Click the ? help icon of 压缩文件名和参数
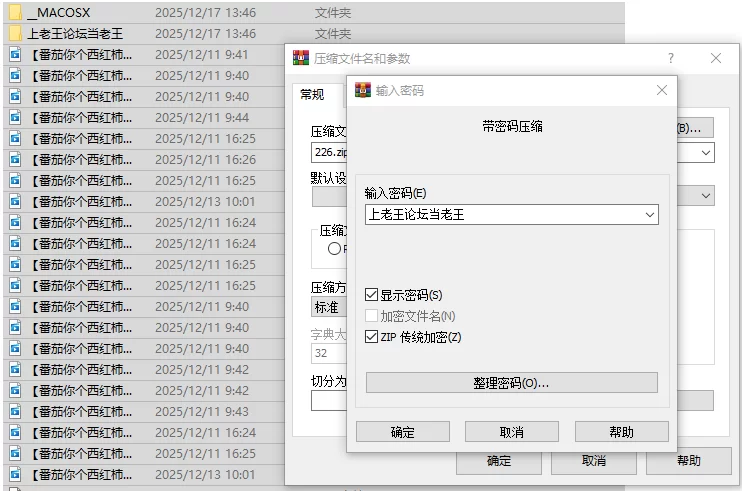This screenshot has width=742, height=491. [671, 58]
